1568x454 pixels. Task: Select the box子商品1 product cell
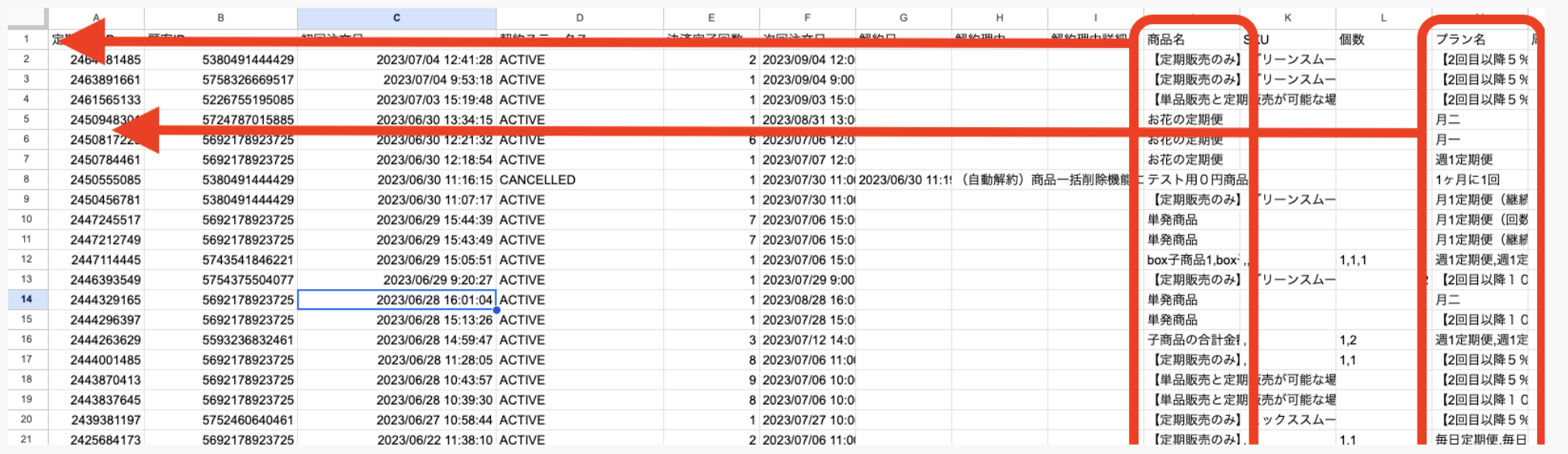[1192, 260]
